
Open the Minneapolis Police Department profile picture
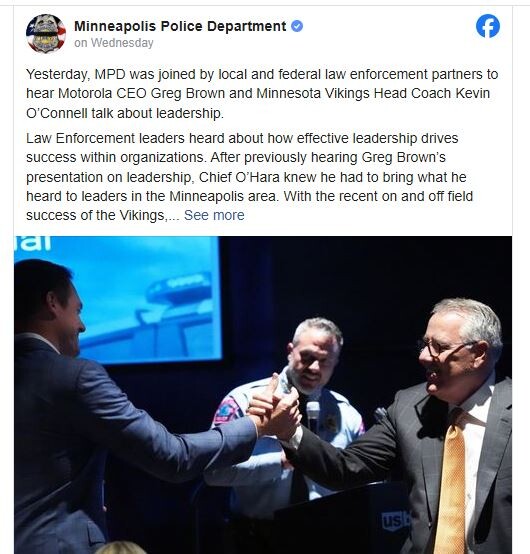46,34
